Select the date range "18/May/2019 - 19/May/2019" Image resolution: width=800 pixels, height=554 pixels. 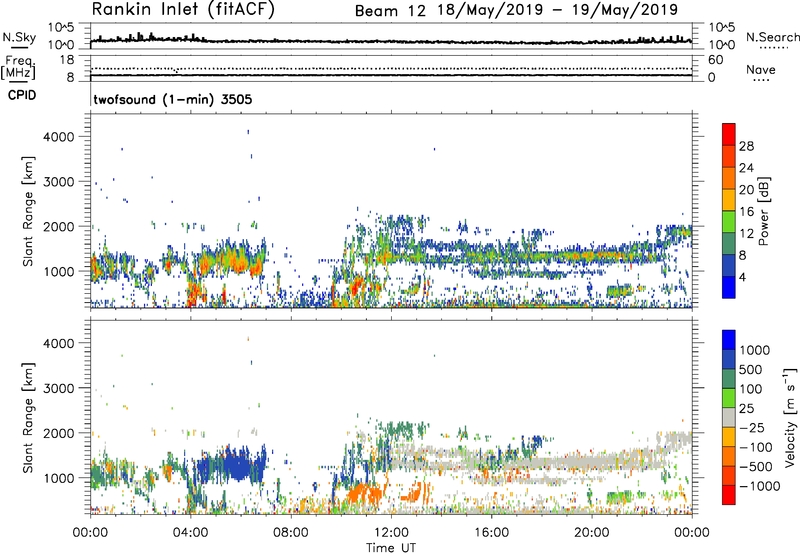click(558, 10)
